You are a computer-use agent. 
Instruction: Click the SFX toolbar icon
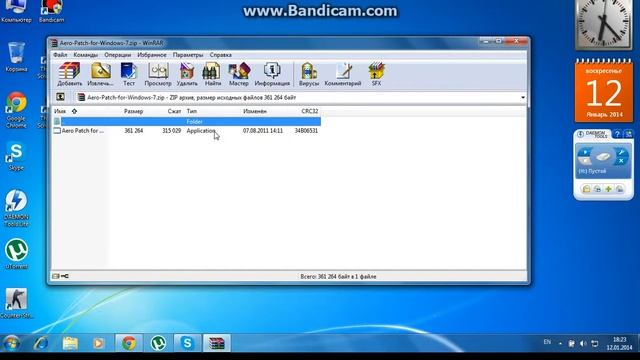(x=376, y=74)
